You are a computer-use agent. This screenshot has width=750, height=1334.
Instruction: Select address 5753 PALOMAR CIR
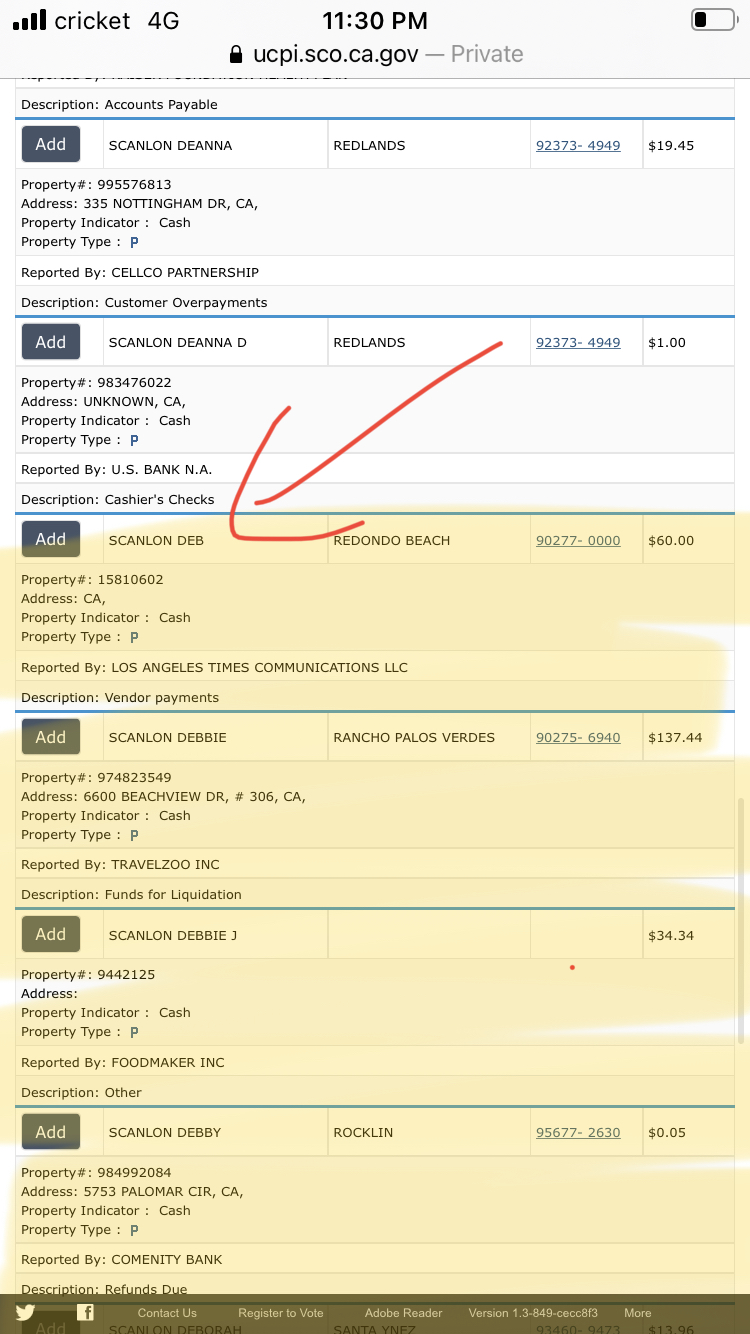pos(149,1192)
